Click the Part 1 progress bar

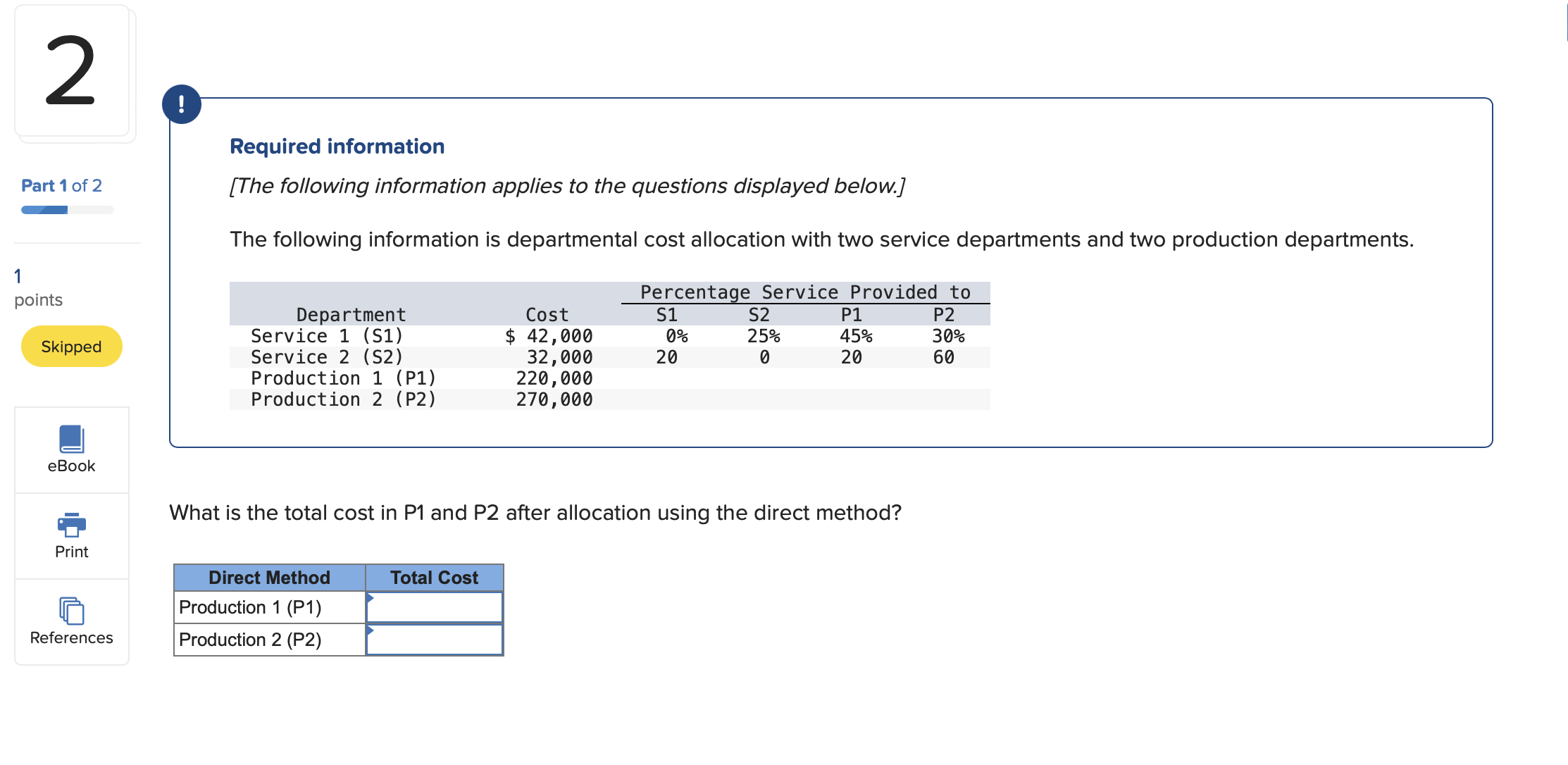click(67, 210)
